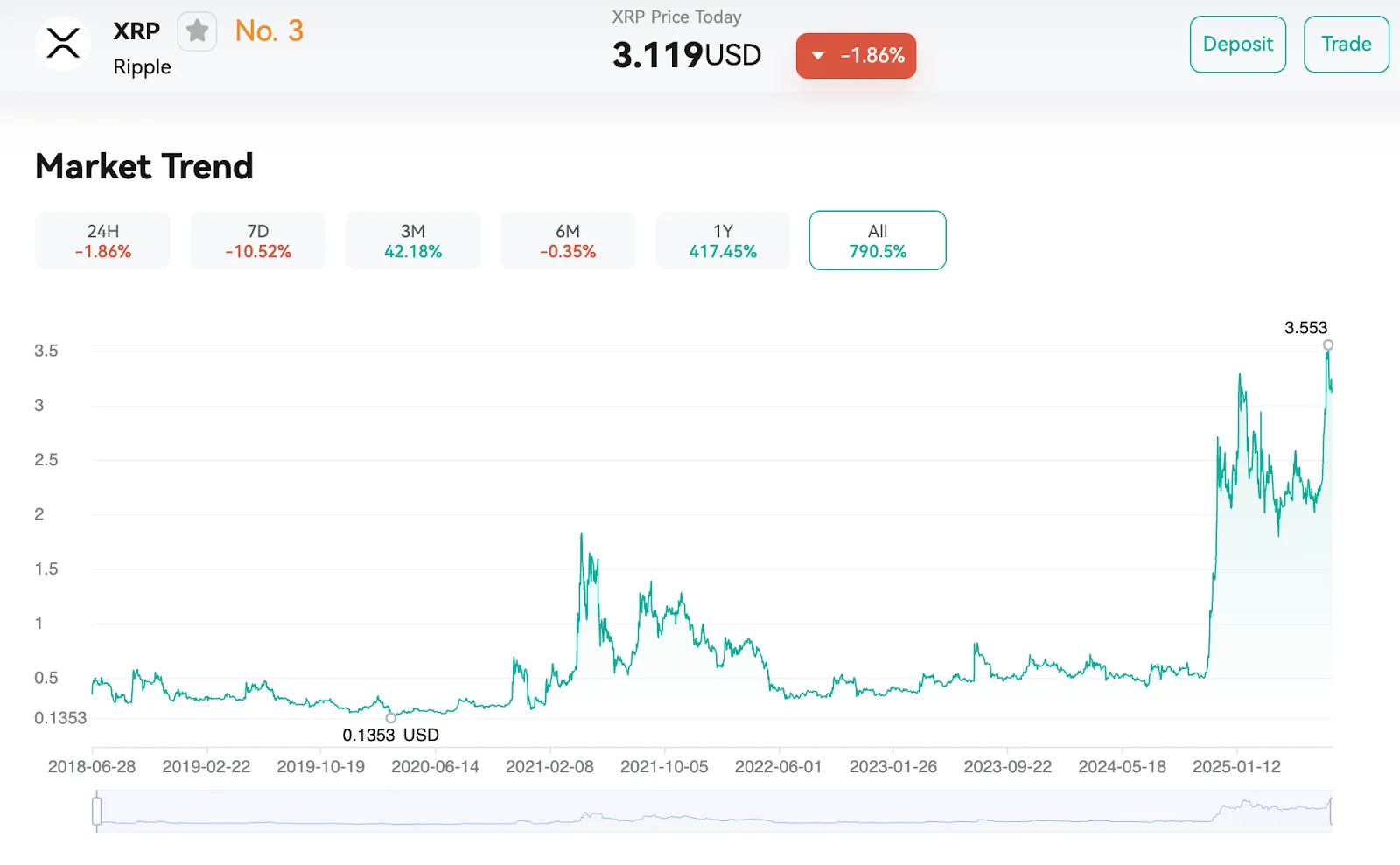Click the 3.5 value on price axis
1400x865 pixels.
tap(46, 351)
